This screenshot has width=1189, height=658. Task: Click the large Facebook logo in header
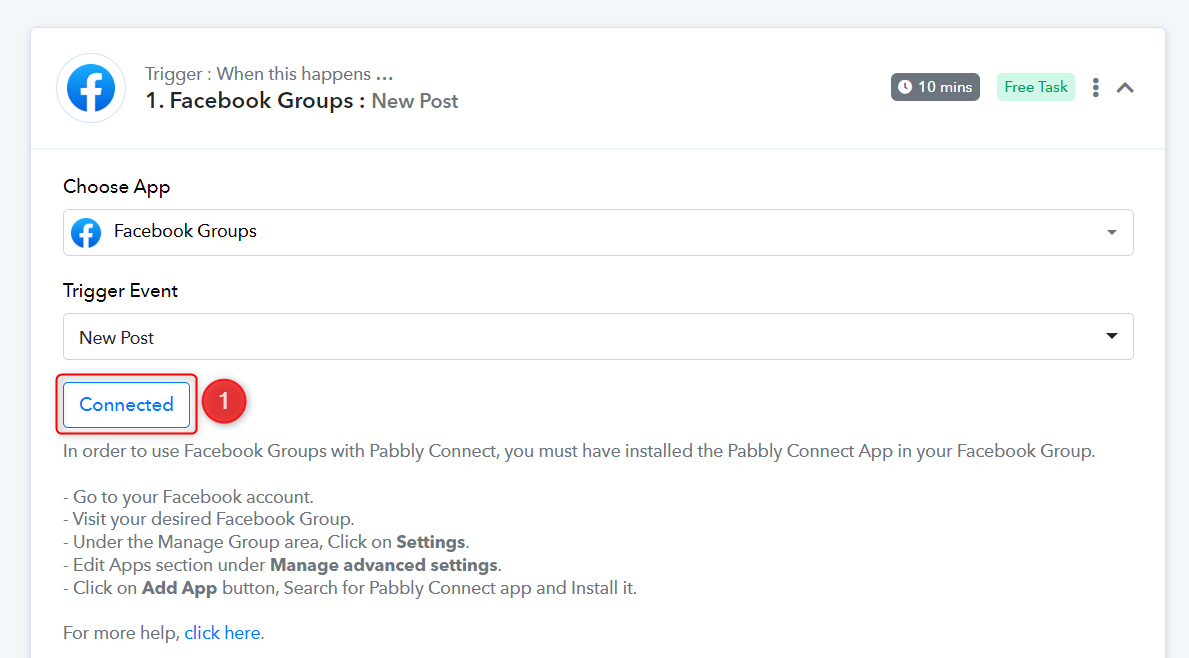tap(91, 88)
